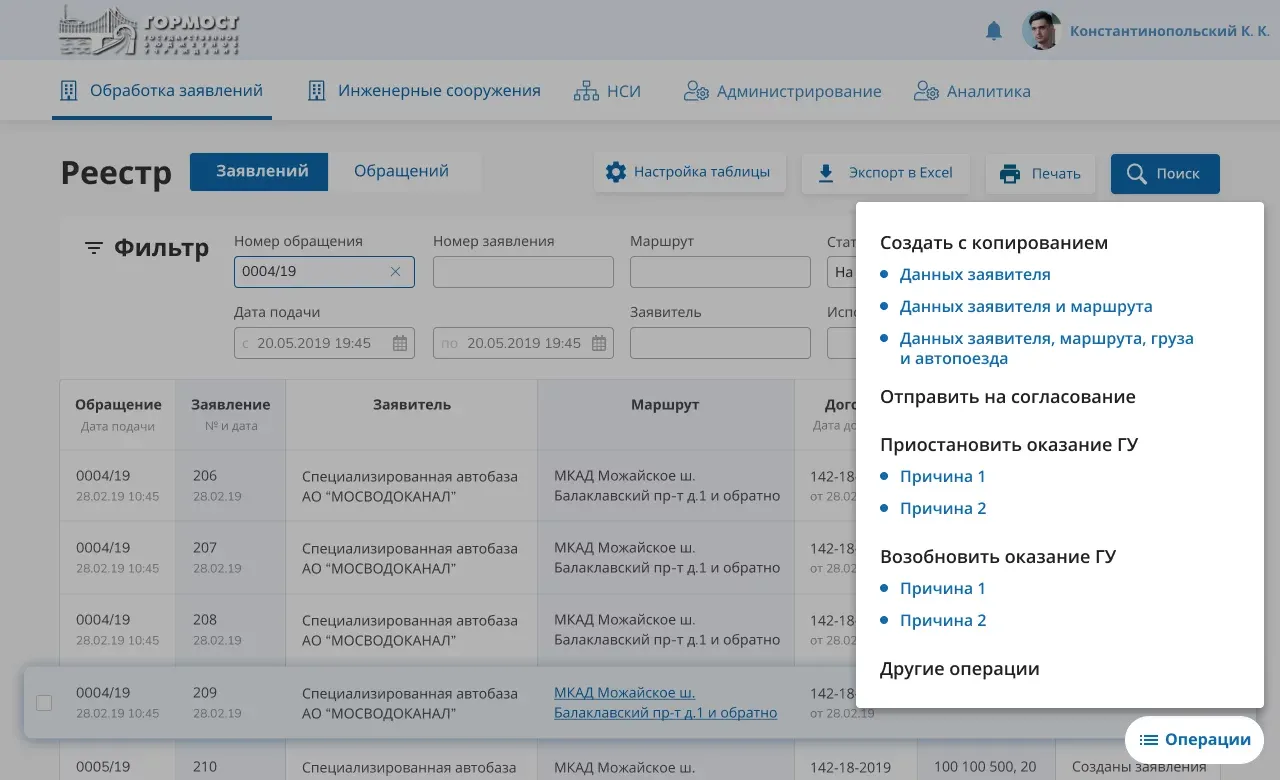Click the Дата подачи 'с' date field
This screenshot has height=780, width=1280.
coord(324,343)
